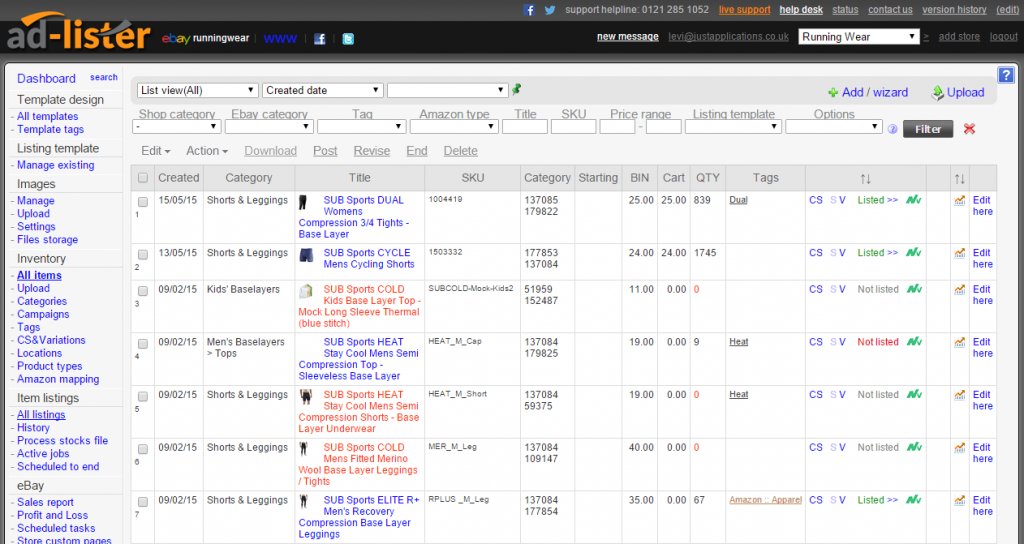Screen dimensions: 1024x544
Task: Tick checkbox for row 2 Cycling Shorts
Action: click(x=143, y=255)
